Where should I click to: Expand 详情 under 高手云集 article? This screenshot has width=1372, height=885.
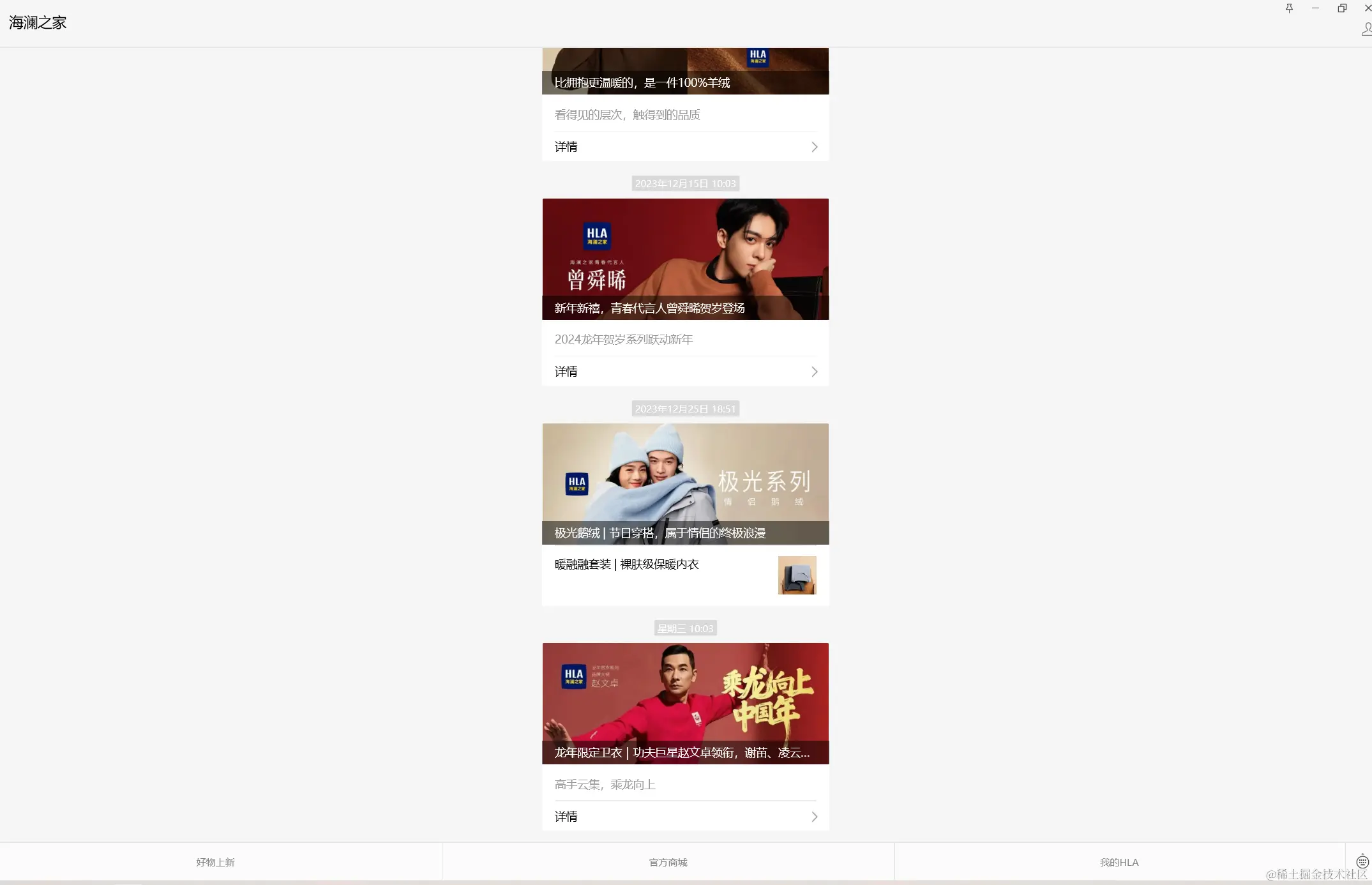pos(685,817)
